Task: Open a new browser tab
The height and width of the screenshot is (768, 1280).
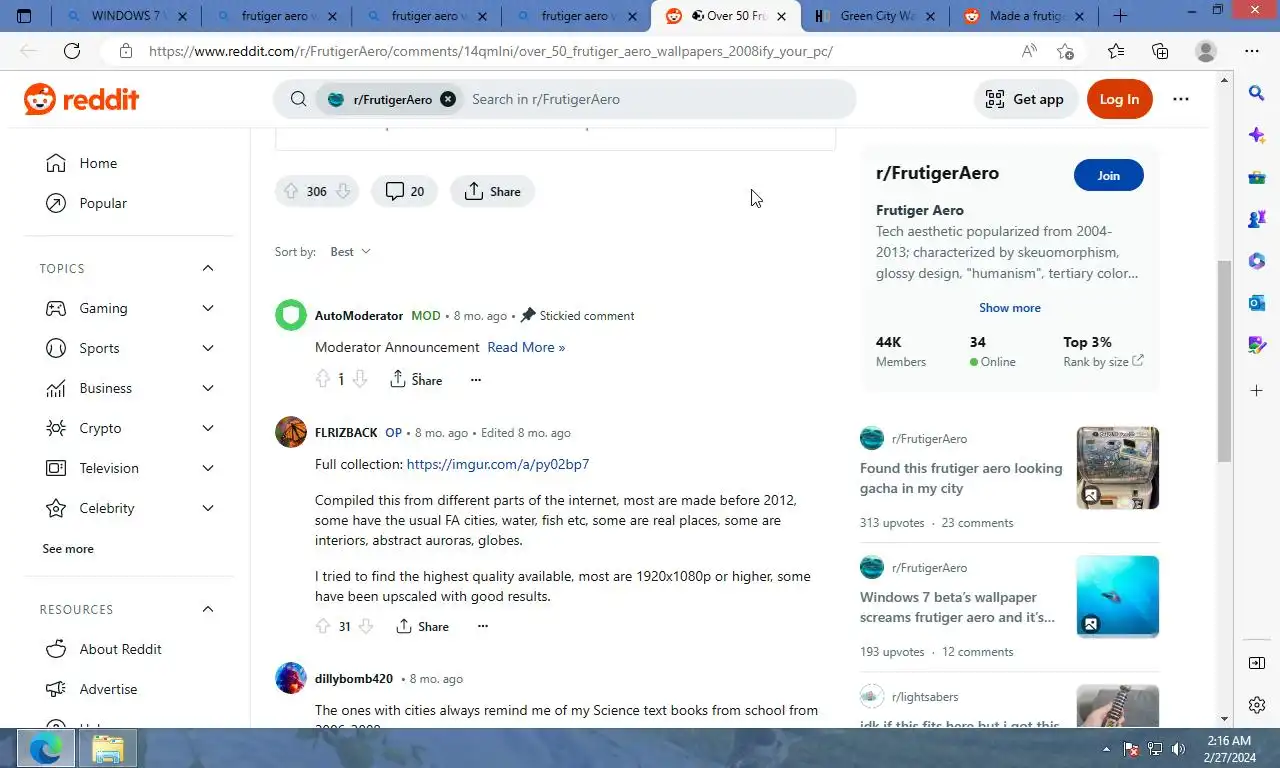Action: click(1120, 16)
